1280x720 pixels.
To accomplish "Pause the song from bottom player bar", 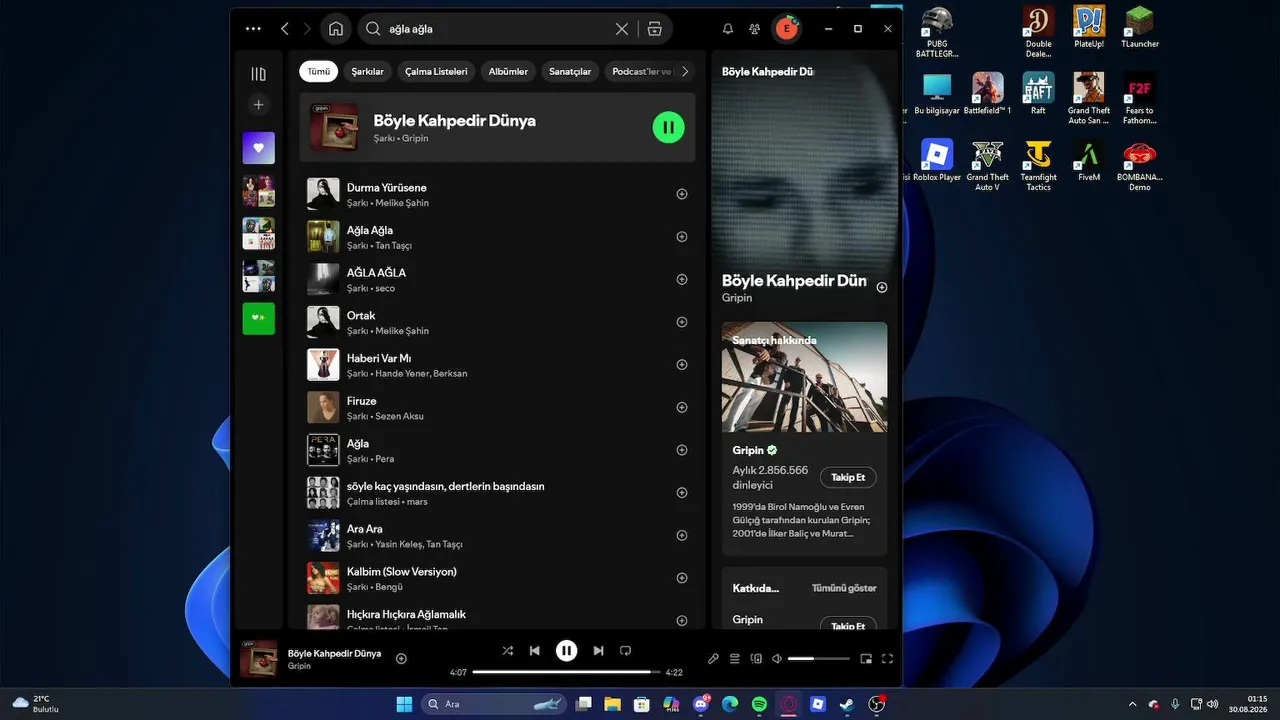I will click(x=566, y=651).
